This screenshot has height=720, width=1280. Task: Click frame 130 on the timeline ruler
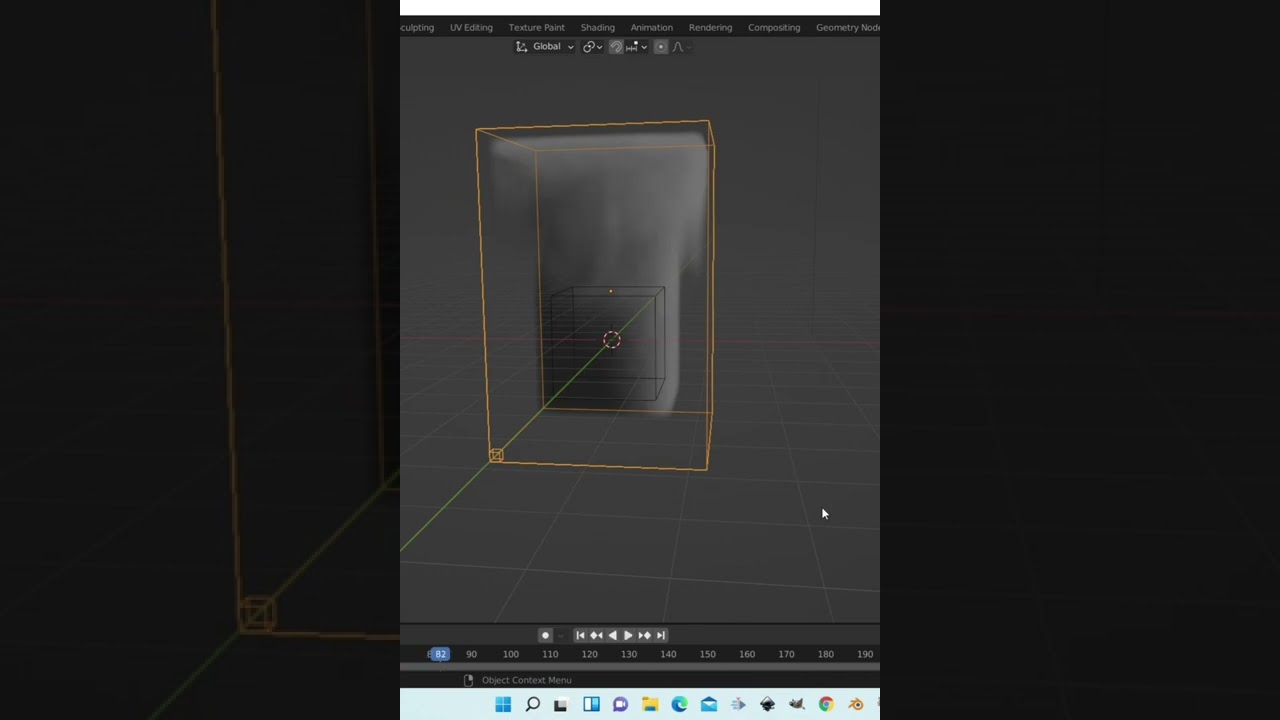pos(629,654)
